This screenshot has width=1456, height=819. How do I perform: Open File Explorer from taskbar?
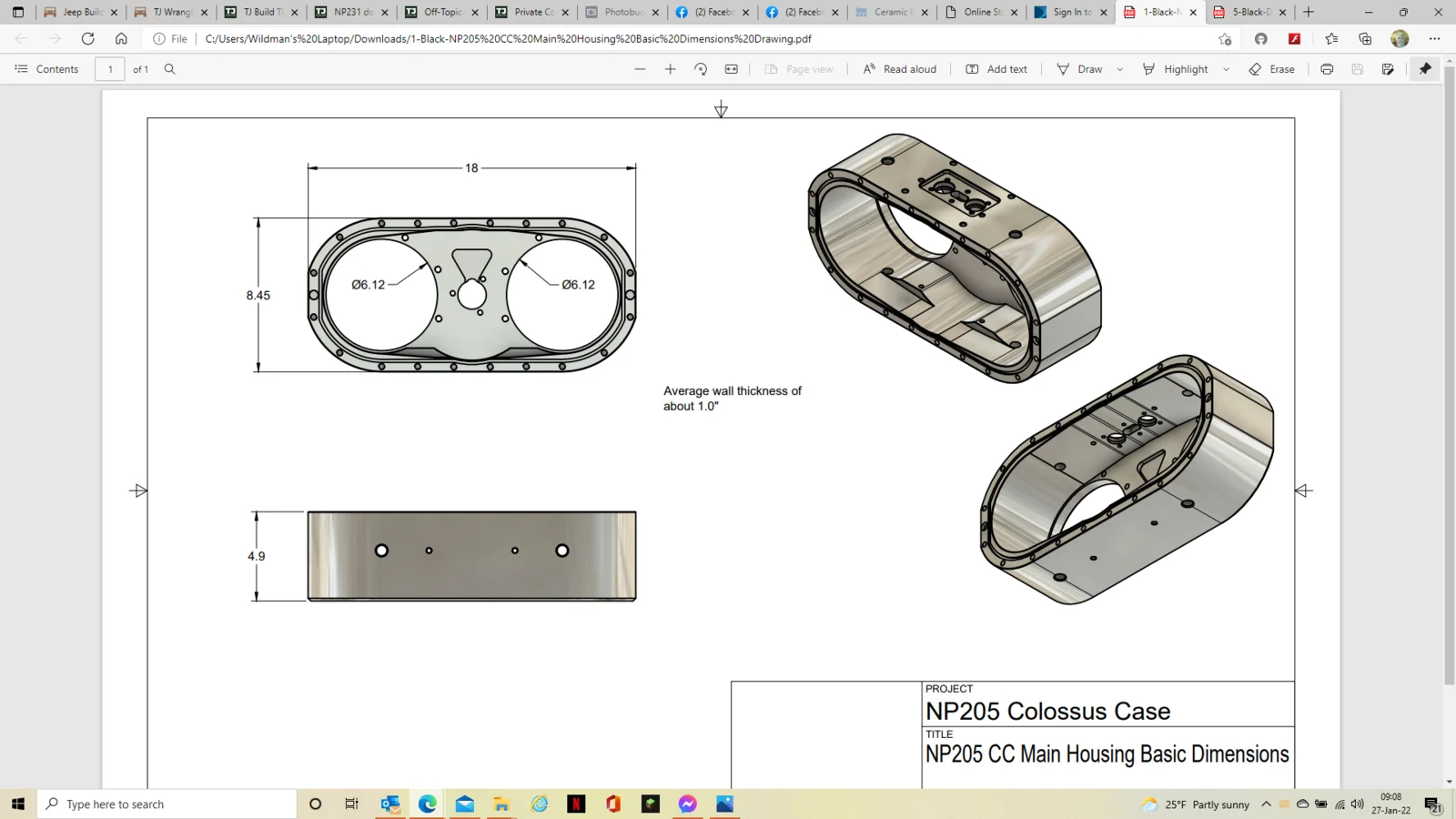pyautogui.click(x=501, y=804)
